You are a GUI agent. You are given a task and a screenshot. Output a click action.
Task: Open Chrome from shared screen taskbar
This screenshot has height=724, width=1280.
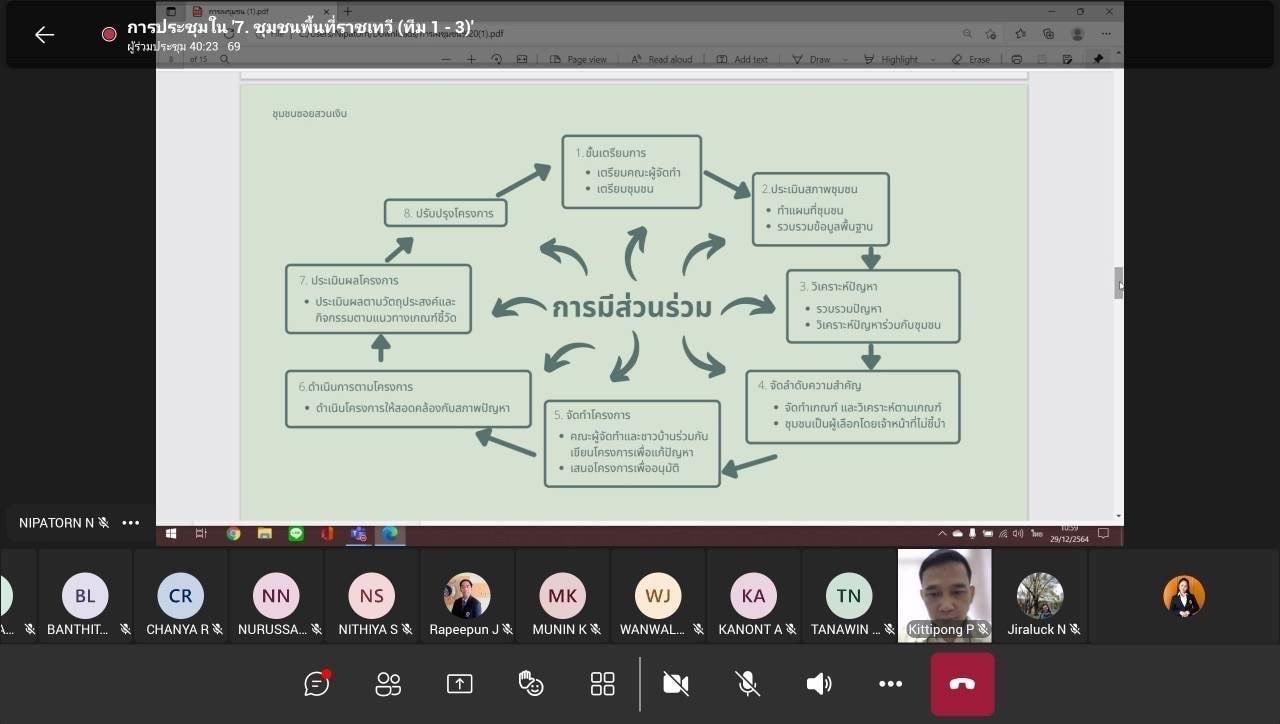(x=233, y=534)
